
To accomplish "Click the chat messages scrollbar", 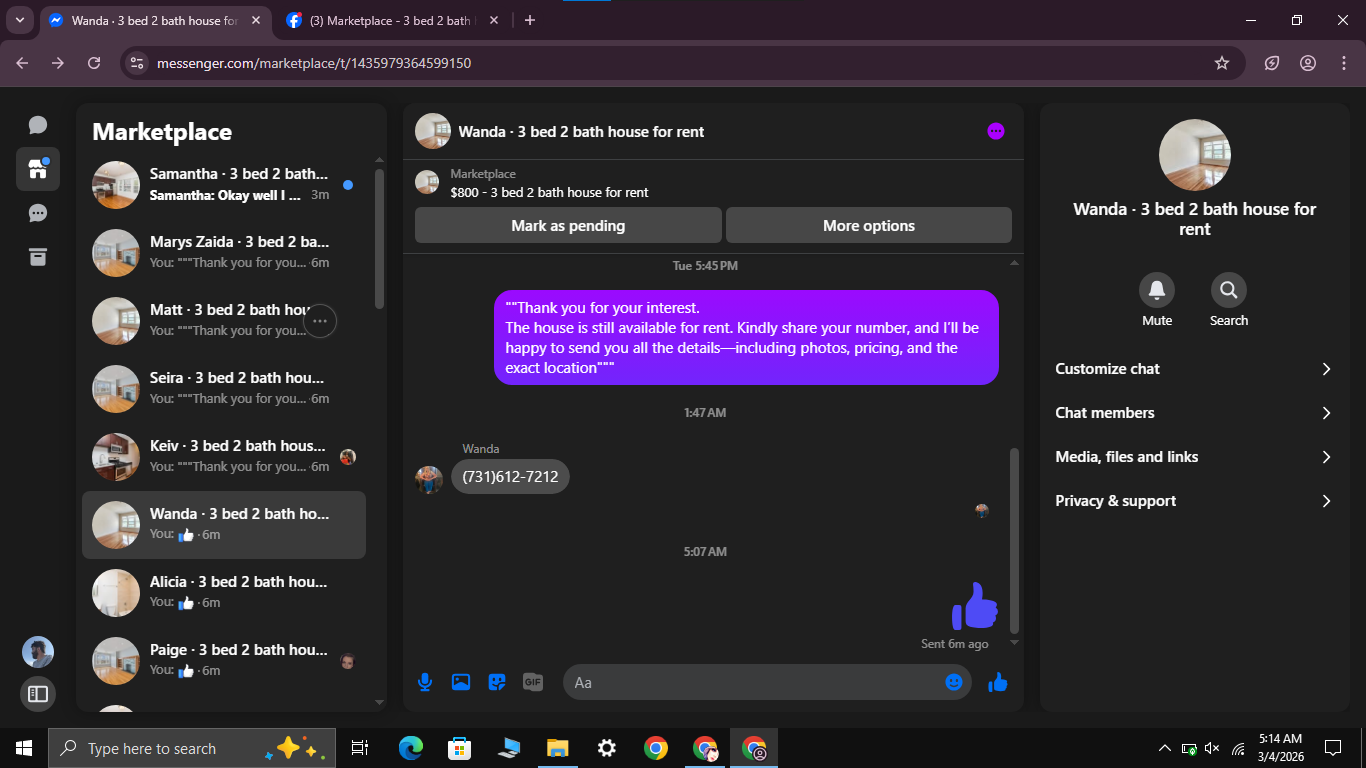I will click(x=1014, y=540).
